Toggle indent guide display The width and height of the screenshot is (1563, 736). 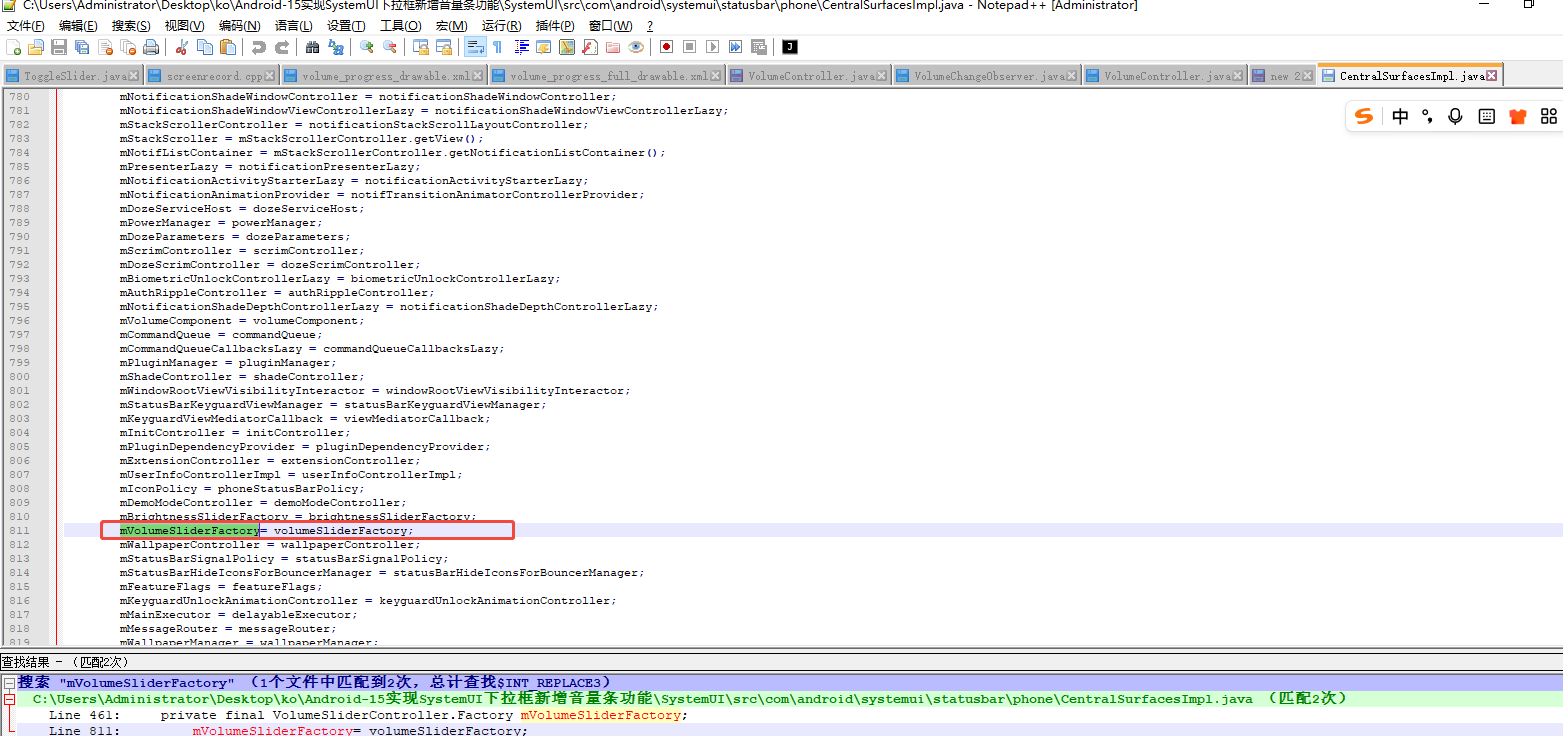[x=521, y=47]
